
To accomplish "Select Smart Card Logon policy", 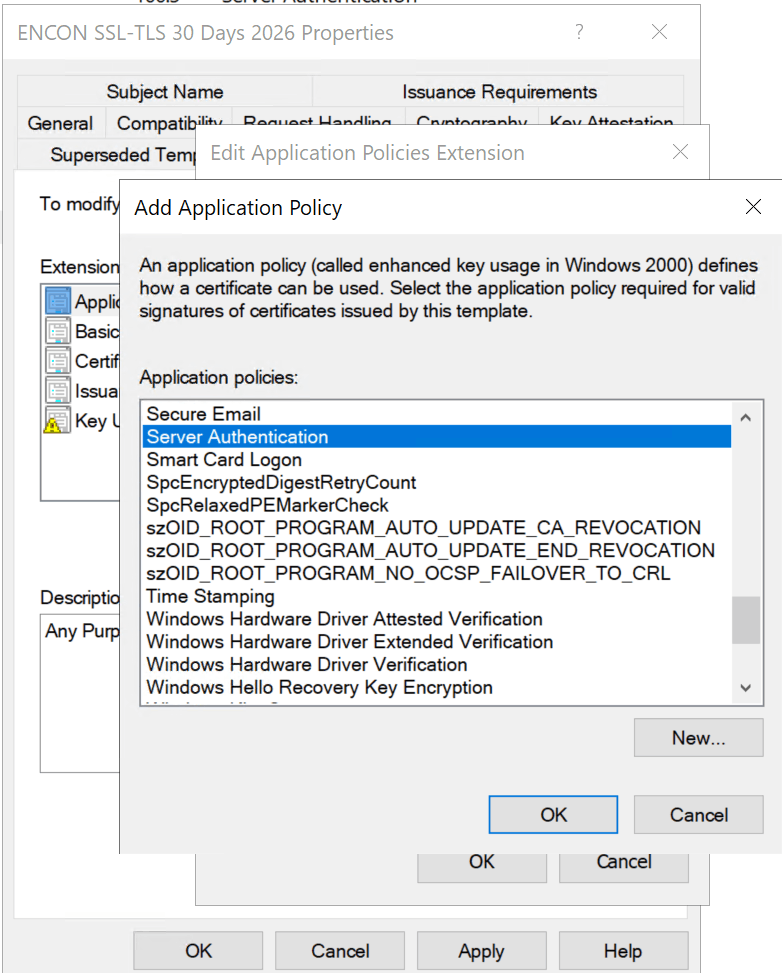I will [x=224, y=460].
